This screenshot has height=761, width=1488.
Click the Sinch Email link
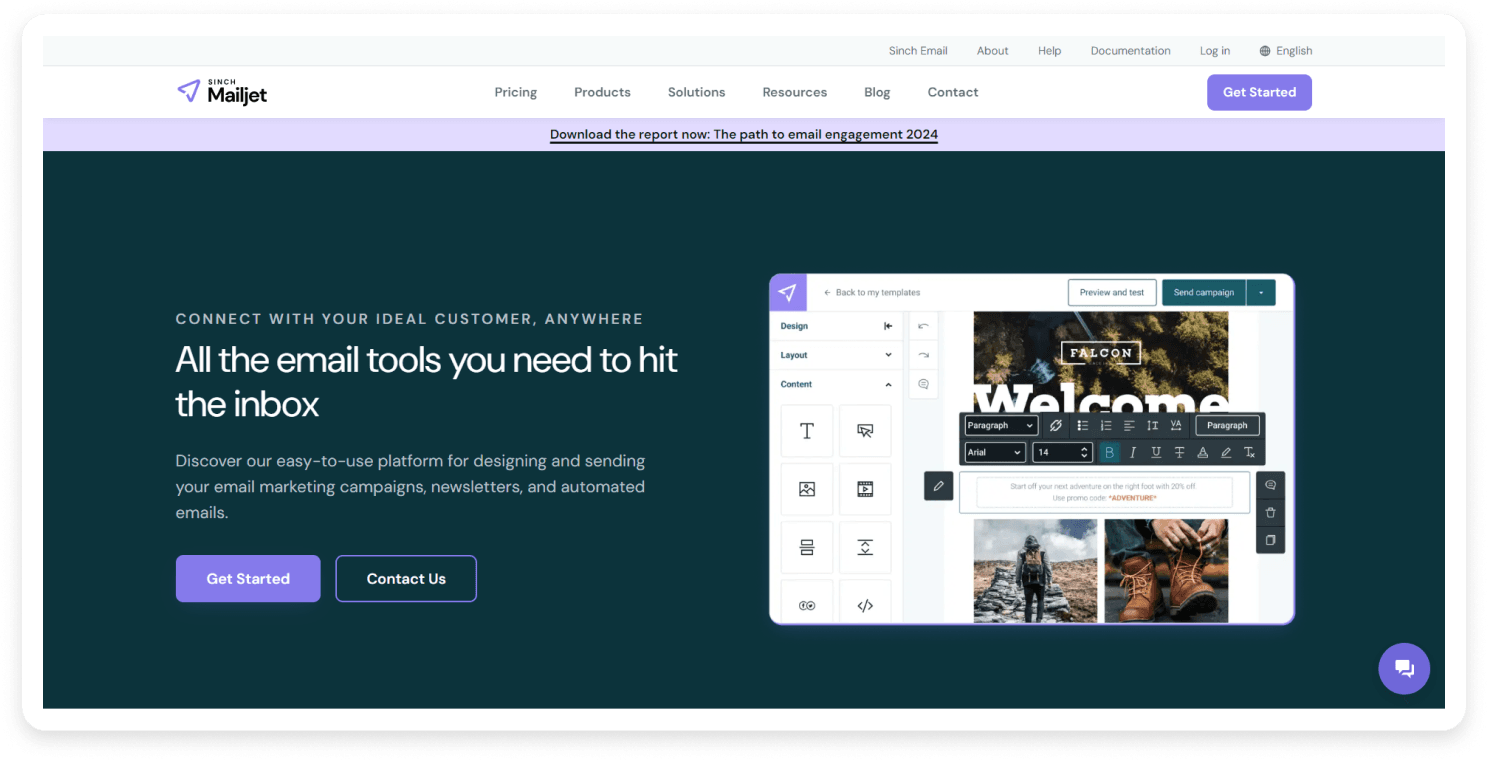(x=918, y=51)
